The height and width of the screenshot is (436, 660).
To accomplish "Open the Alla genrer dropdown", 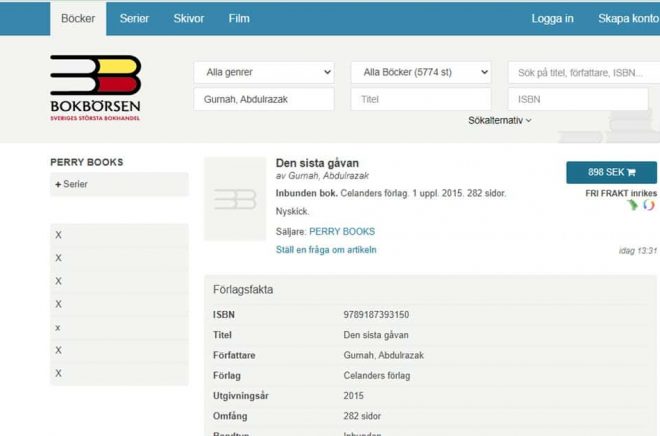I will coord(264,72).
